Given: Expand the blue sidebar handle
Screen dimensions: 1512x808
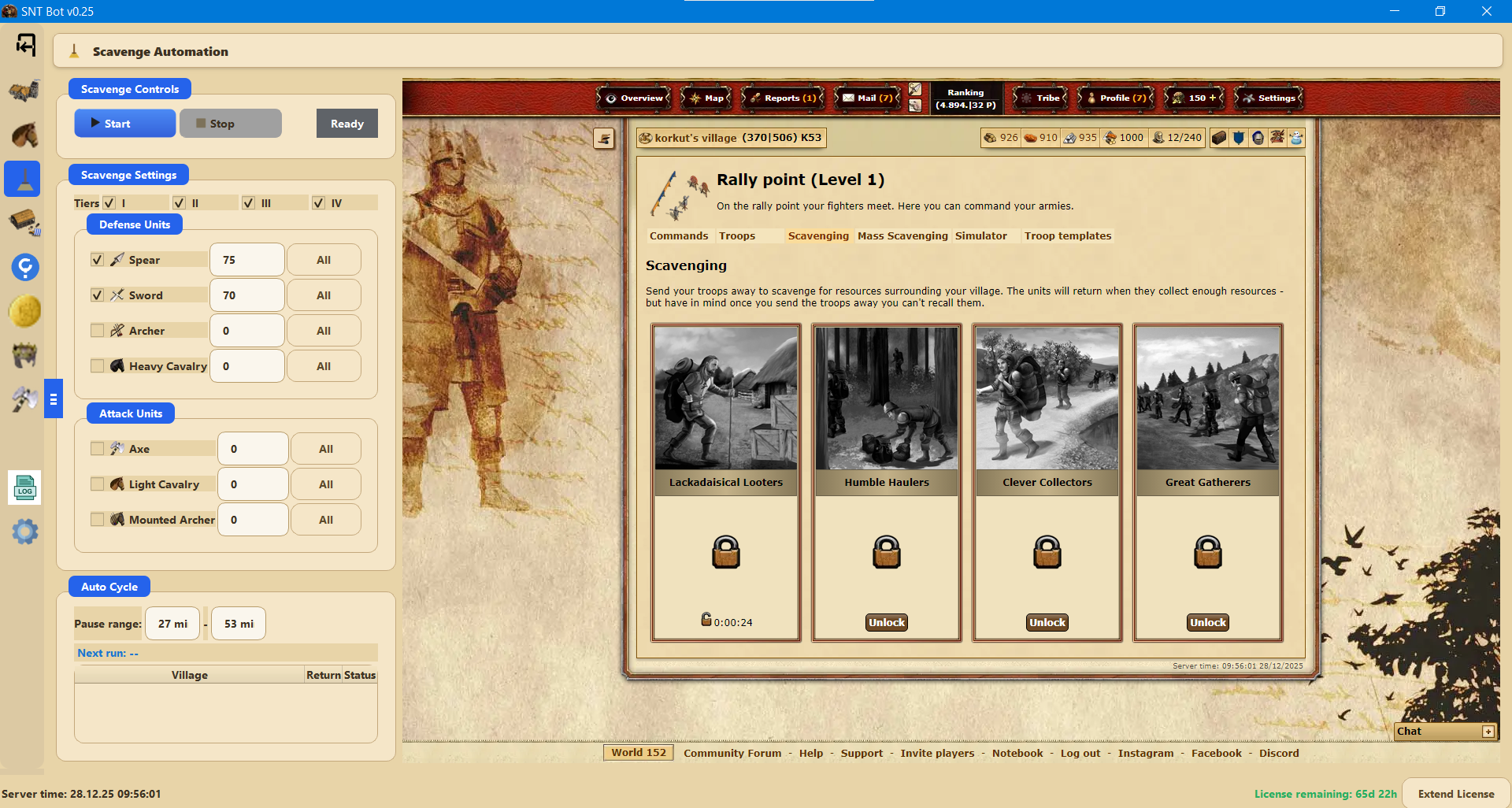Looking at the screenshot, I should 54,399.
